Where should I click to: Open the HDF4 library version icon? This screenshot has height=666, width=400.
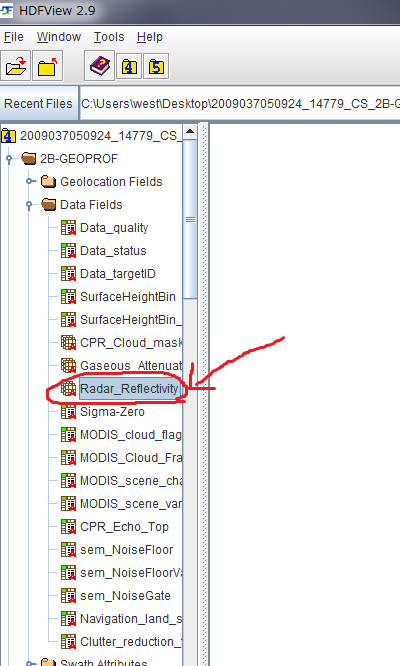pyautogui.click(x=129, y=67)
